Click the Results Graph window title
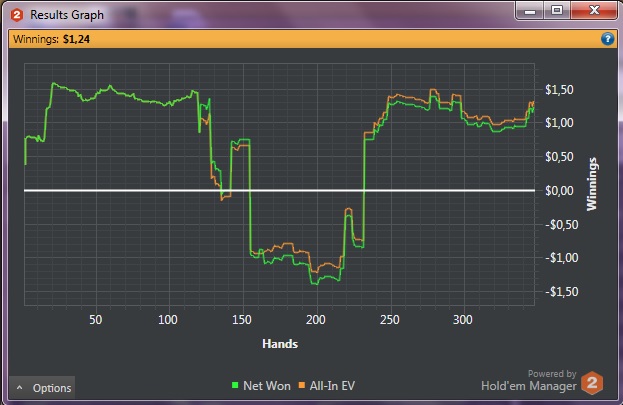This screenshot has height=405, width=623. click(x=67, y=15)
